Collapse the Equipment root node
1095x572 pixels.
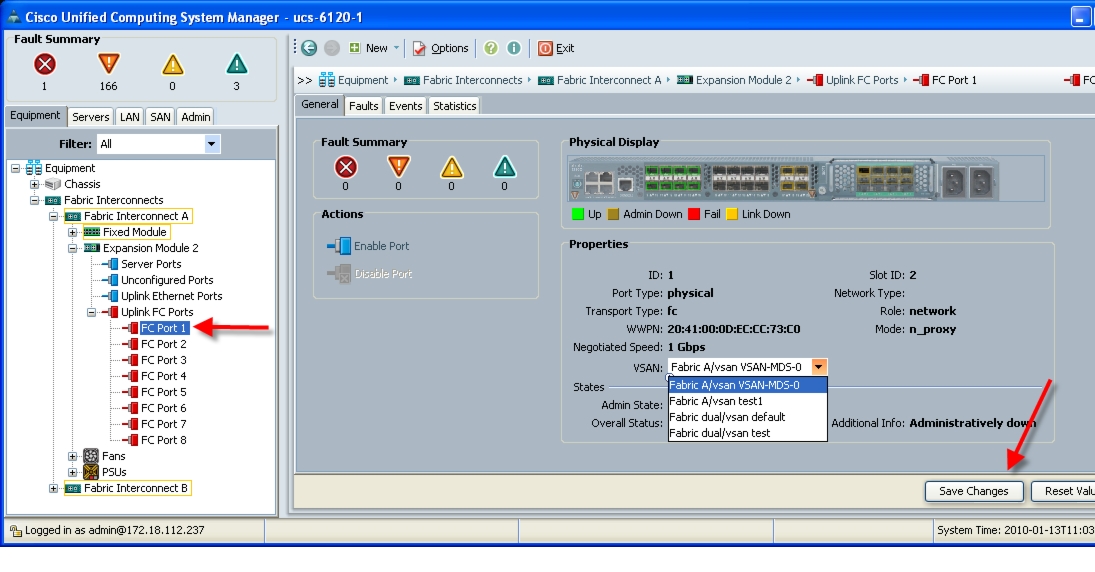15,168
